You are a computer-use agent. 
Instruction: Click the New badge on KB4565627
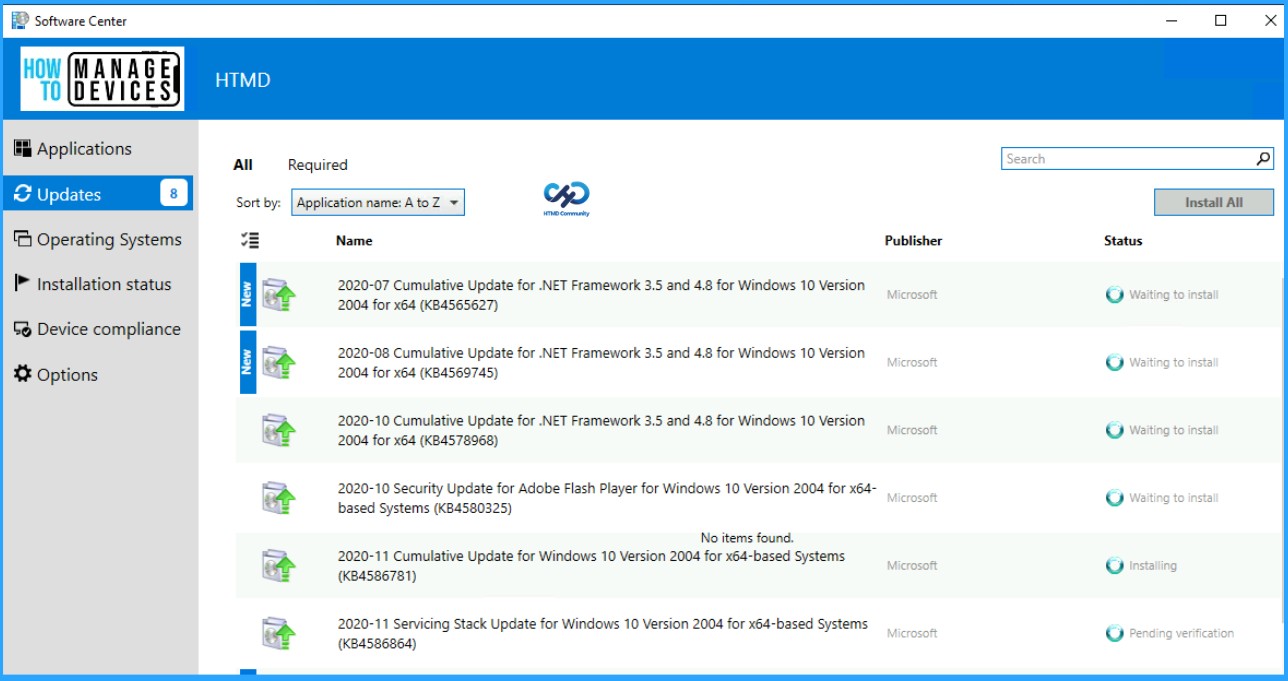[247, 295]
